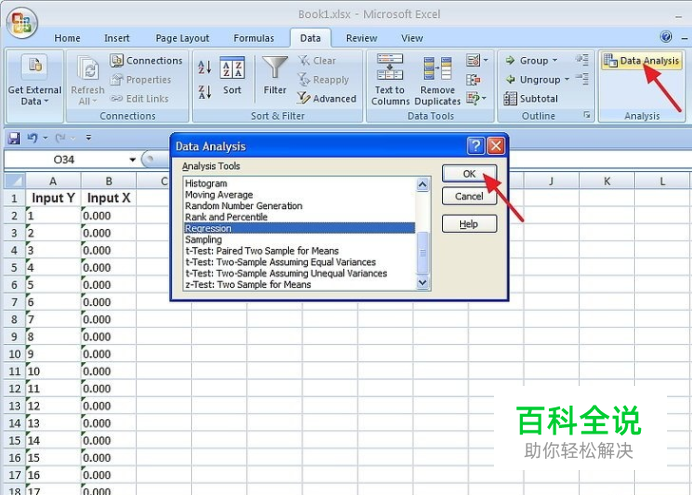This screenshot has height=495, width=692.
Task: Open the Sort dialog
Action: [x=232, y=75]
